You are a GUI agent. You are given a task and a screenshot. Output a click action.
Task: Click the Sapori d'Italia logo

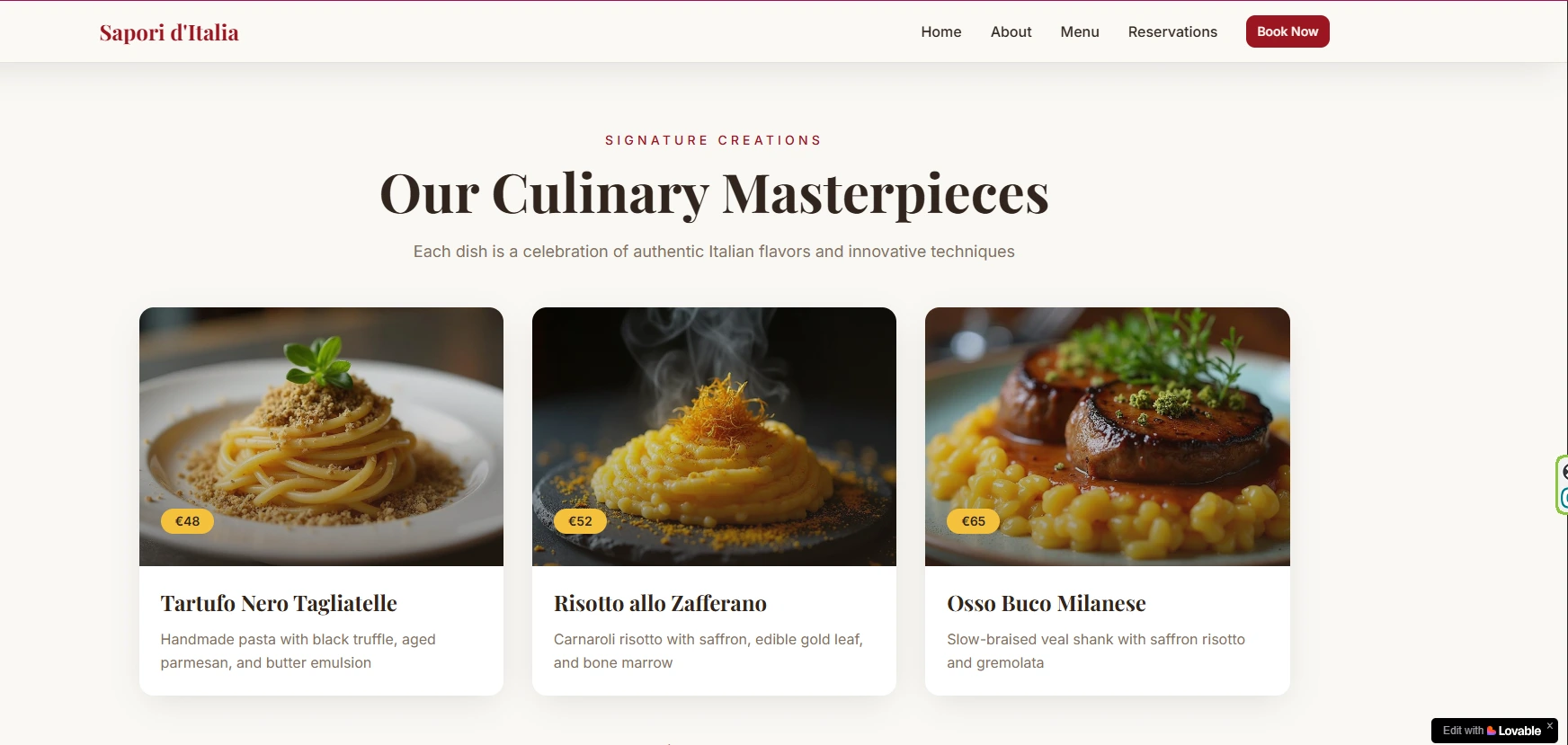(169, 32)
